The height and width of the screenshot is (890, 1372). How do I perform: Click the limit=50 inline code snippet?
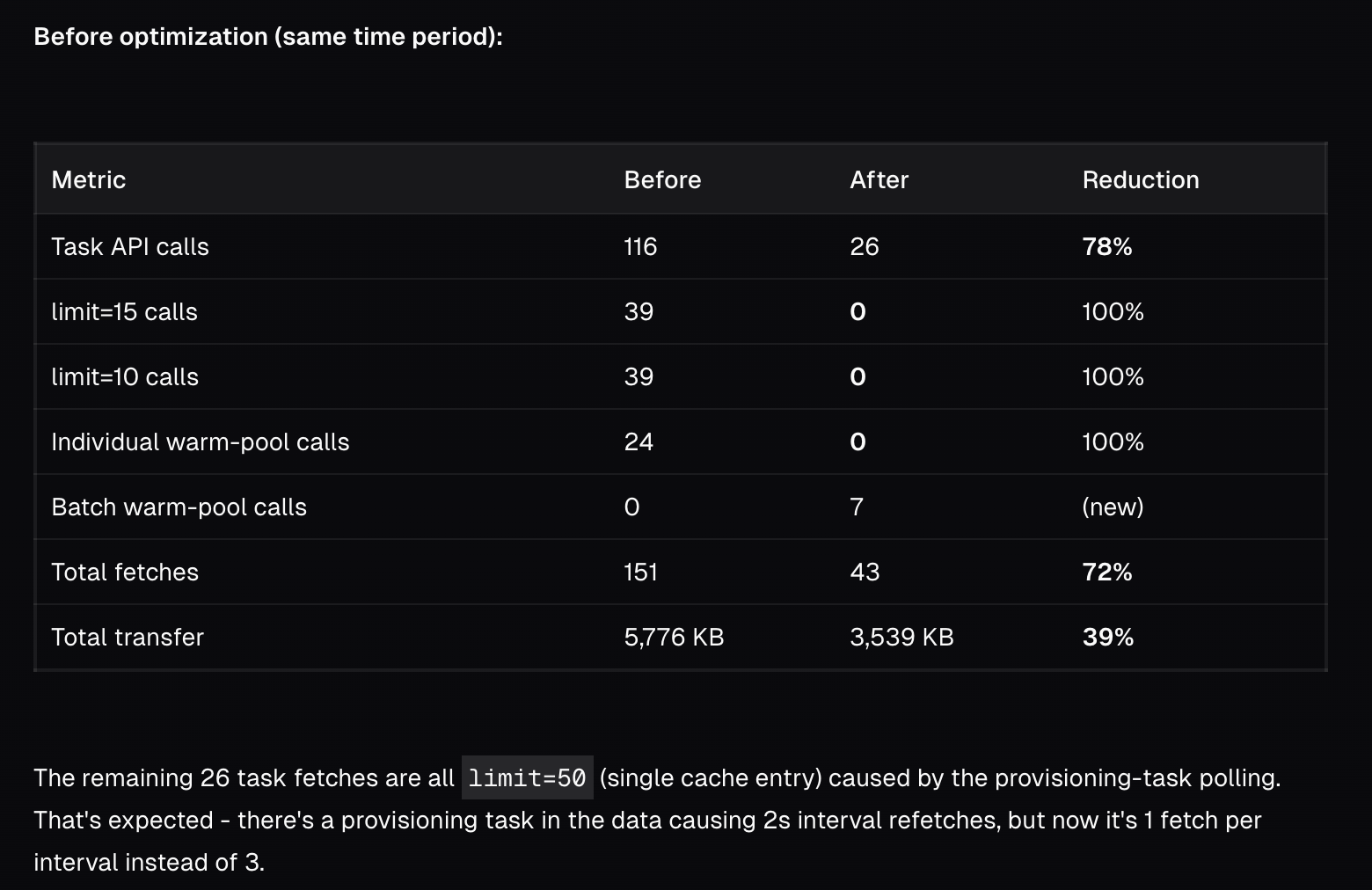[x=527, y=778]
